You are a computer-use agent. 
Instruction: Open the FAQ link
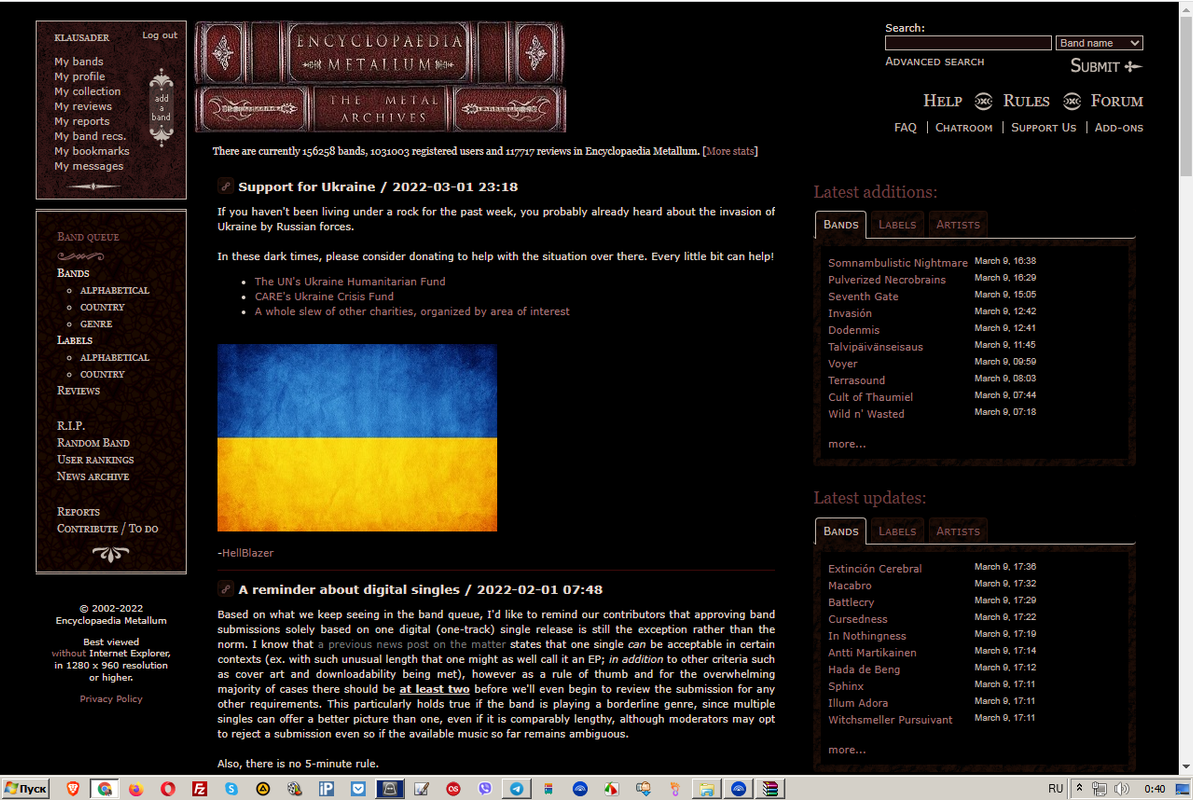pos(905,127)
